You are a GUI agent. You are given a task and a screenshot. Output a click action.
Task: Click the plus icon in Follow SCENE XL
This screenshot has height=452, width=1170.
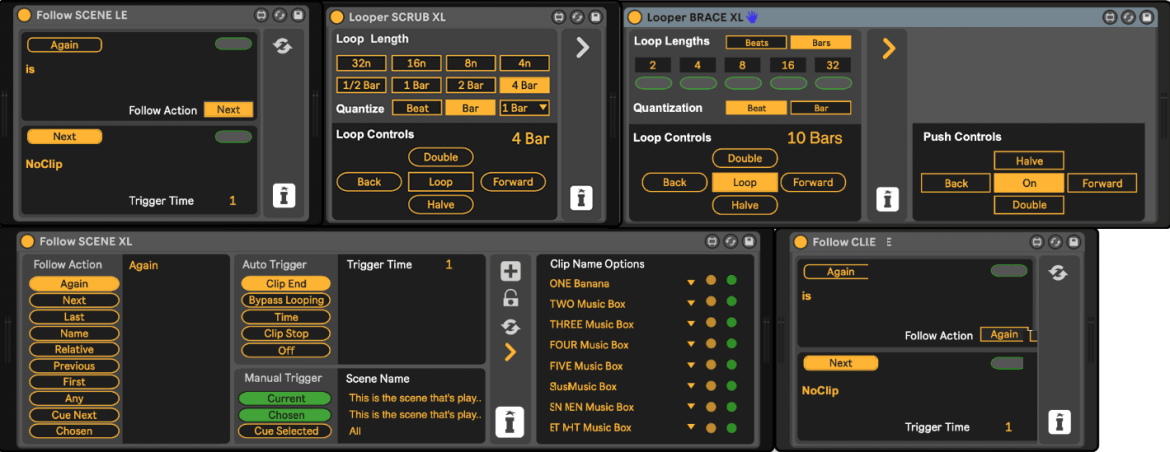point(510,271)
